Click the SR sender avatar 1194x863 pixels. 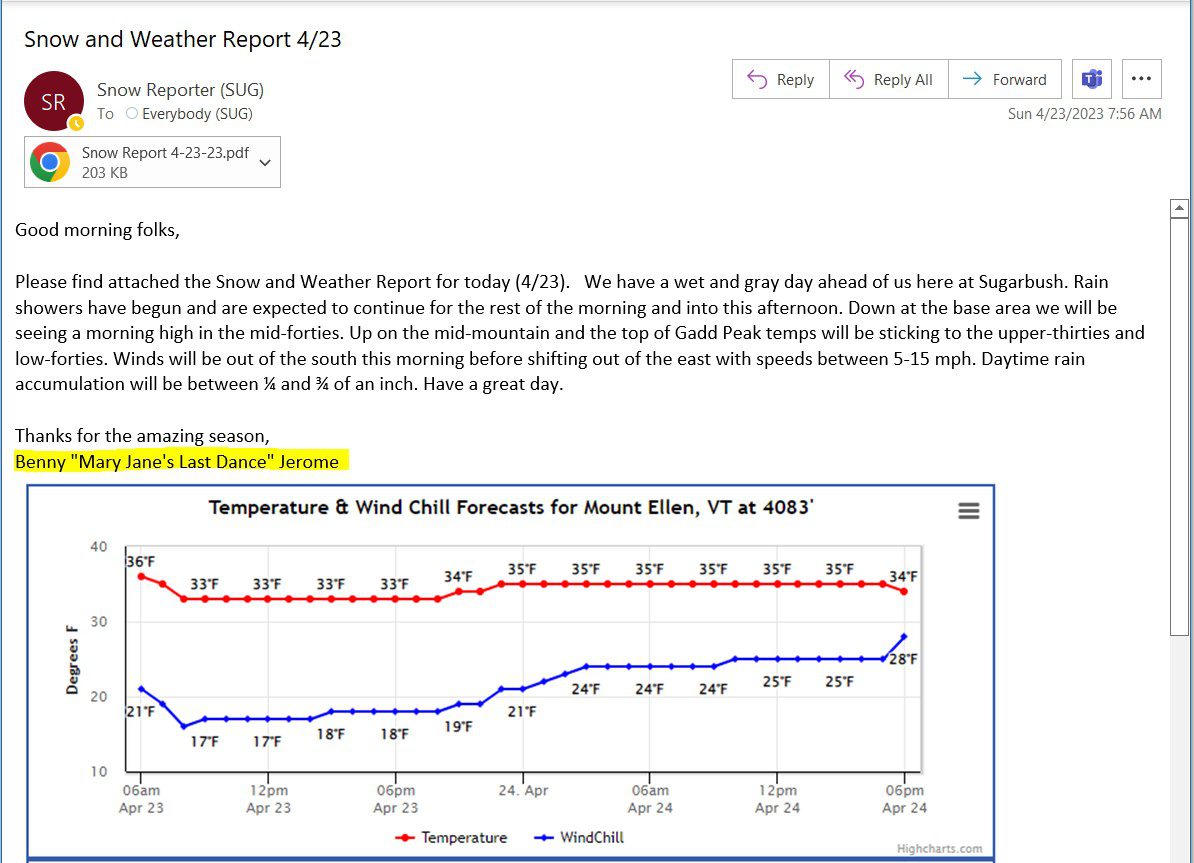pos(54,101)
